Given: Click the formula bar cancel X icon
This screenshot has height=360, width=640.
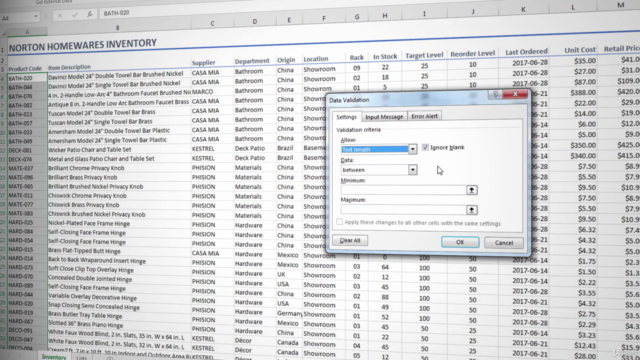Looking at the screenshot, I should [60, 16].
